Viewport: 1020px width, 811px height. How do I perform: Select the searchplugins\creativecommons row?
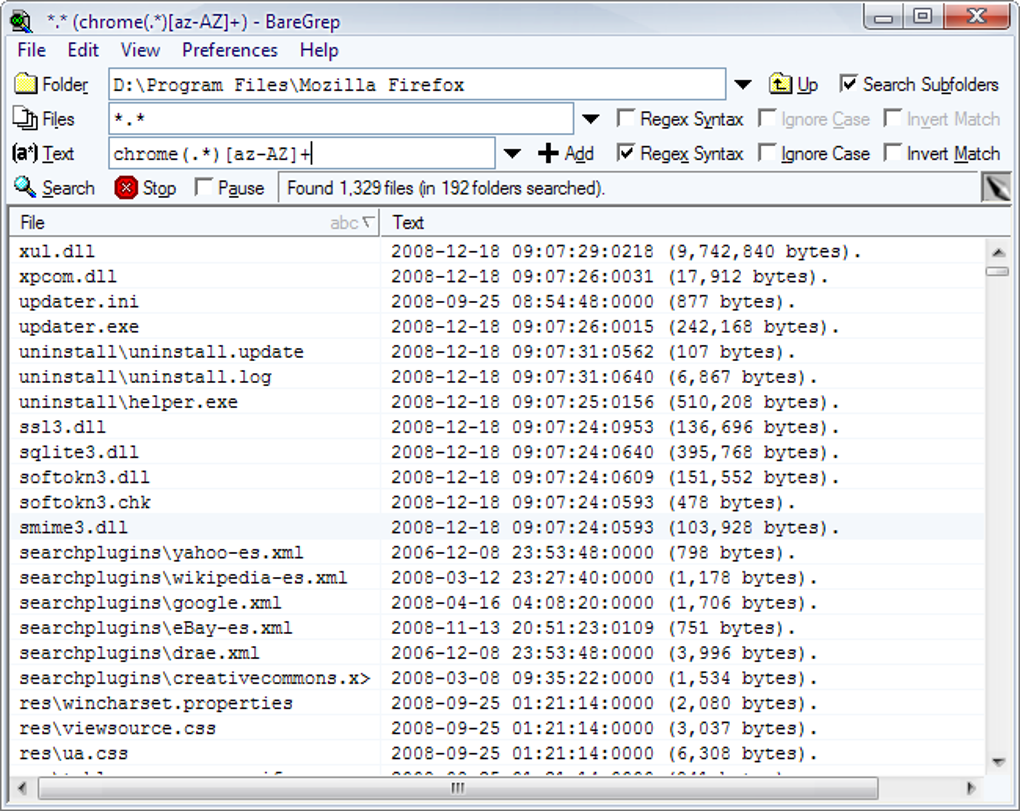click(x=498, y=678)
